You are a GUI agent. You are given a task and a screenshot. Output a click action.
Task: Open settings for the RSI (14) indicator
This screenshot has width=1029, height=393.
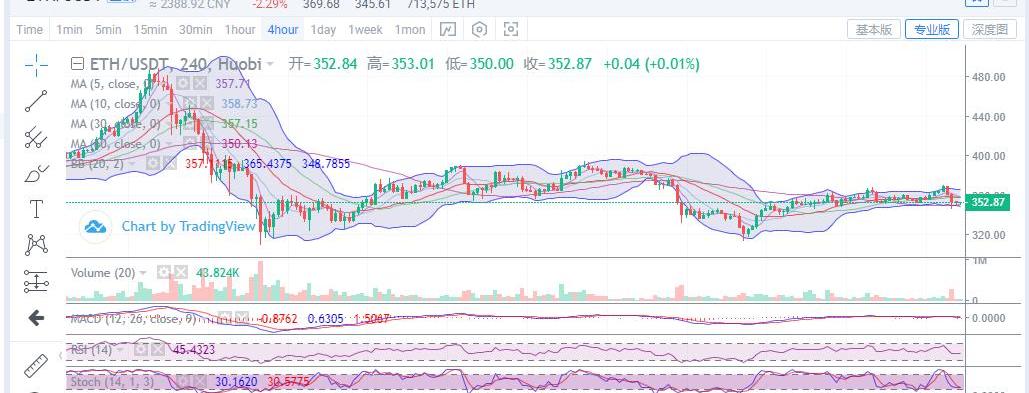[140, 350]
